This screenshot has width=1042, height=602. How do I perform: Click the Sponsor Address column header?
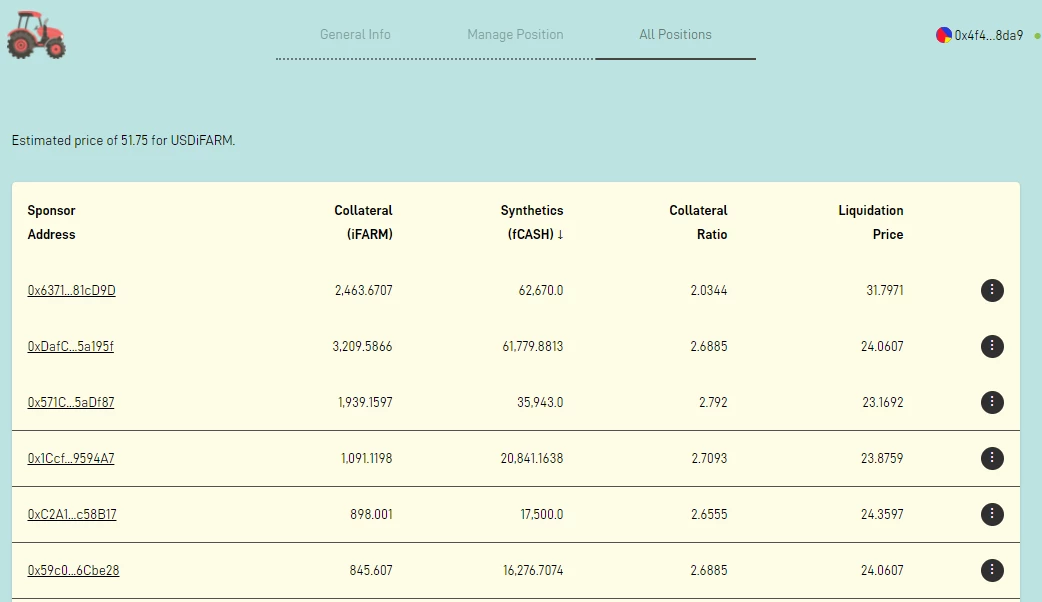51,222
